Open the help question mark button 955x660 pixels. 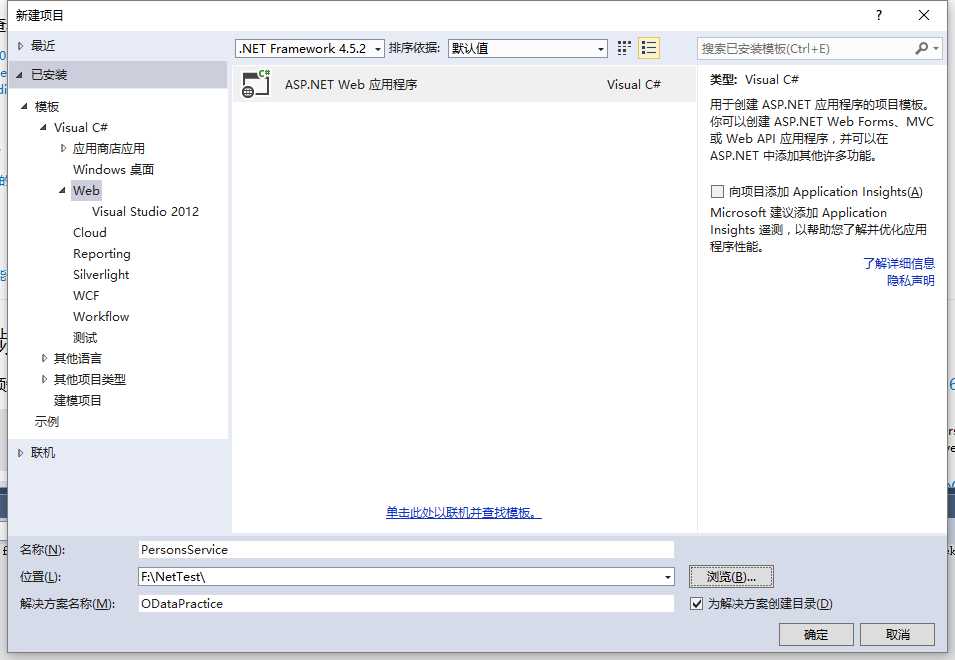point(878,15)
